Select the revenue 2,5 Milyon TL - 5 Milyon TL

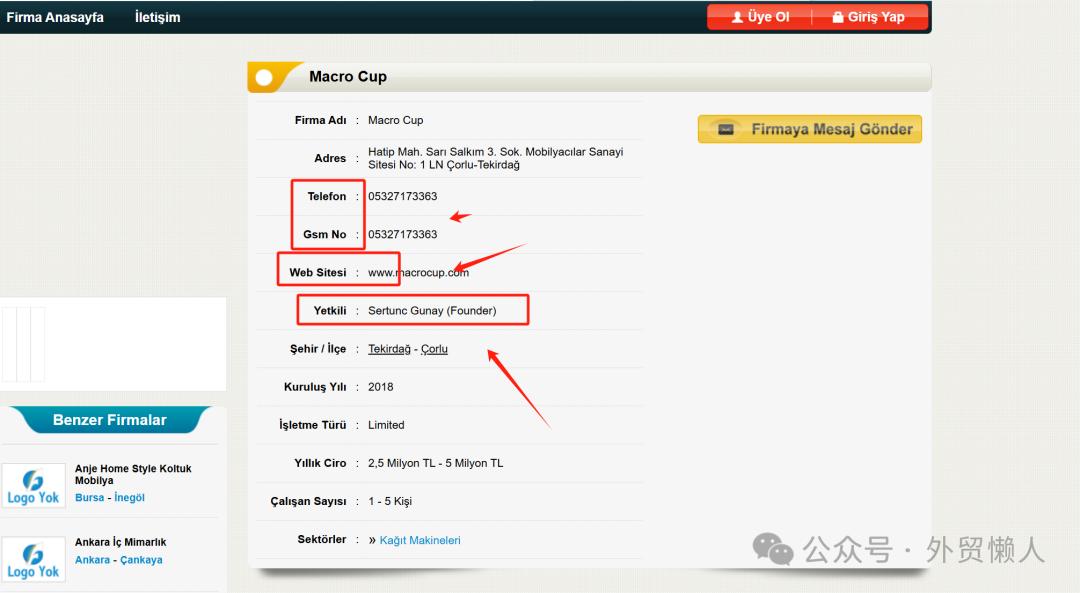pyautogui.click(x=435, y=464)
